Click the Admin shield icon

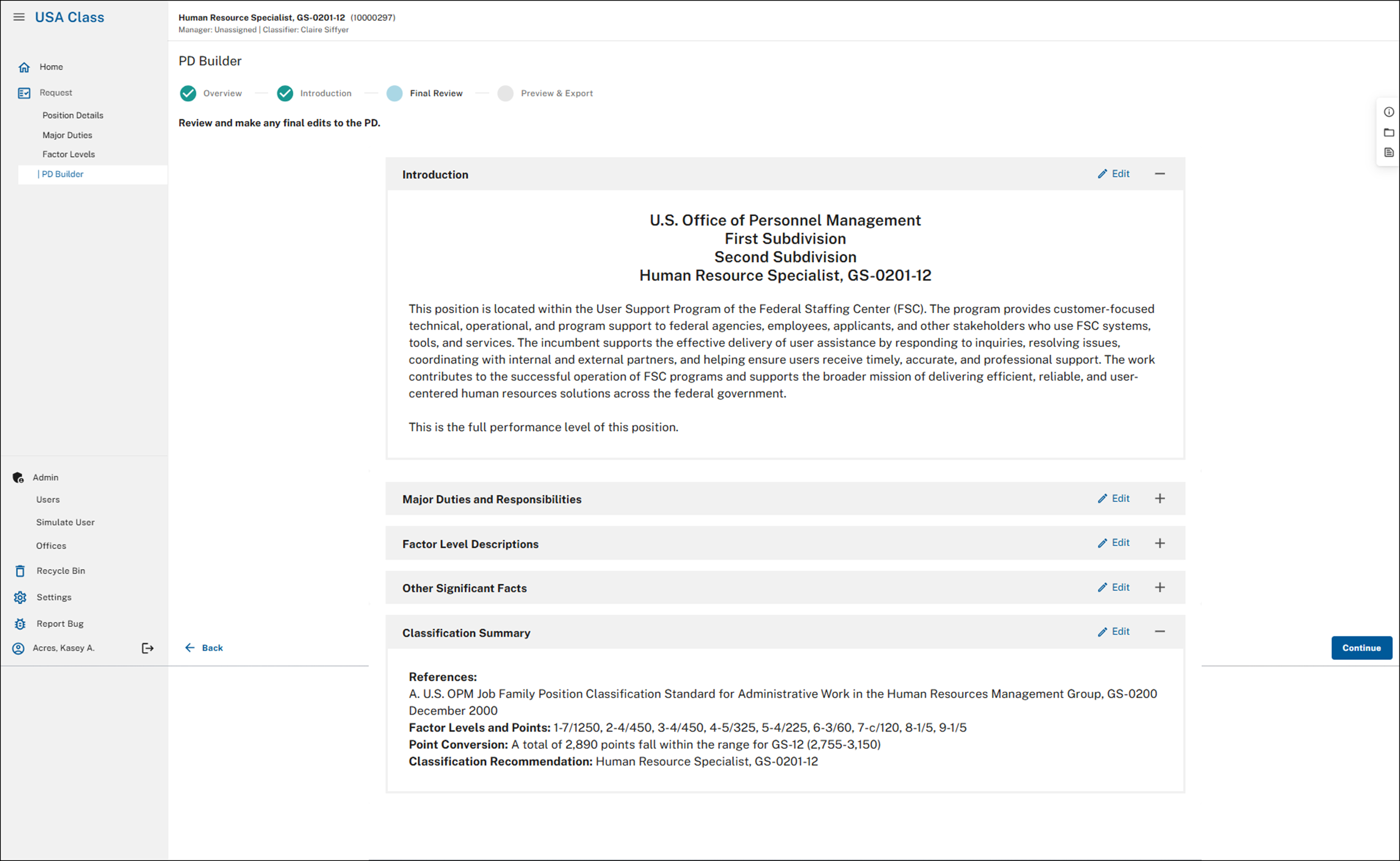click(18, 477)
